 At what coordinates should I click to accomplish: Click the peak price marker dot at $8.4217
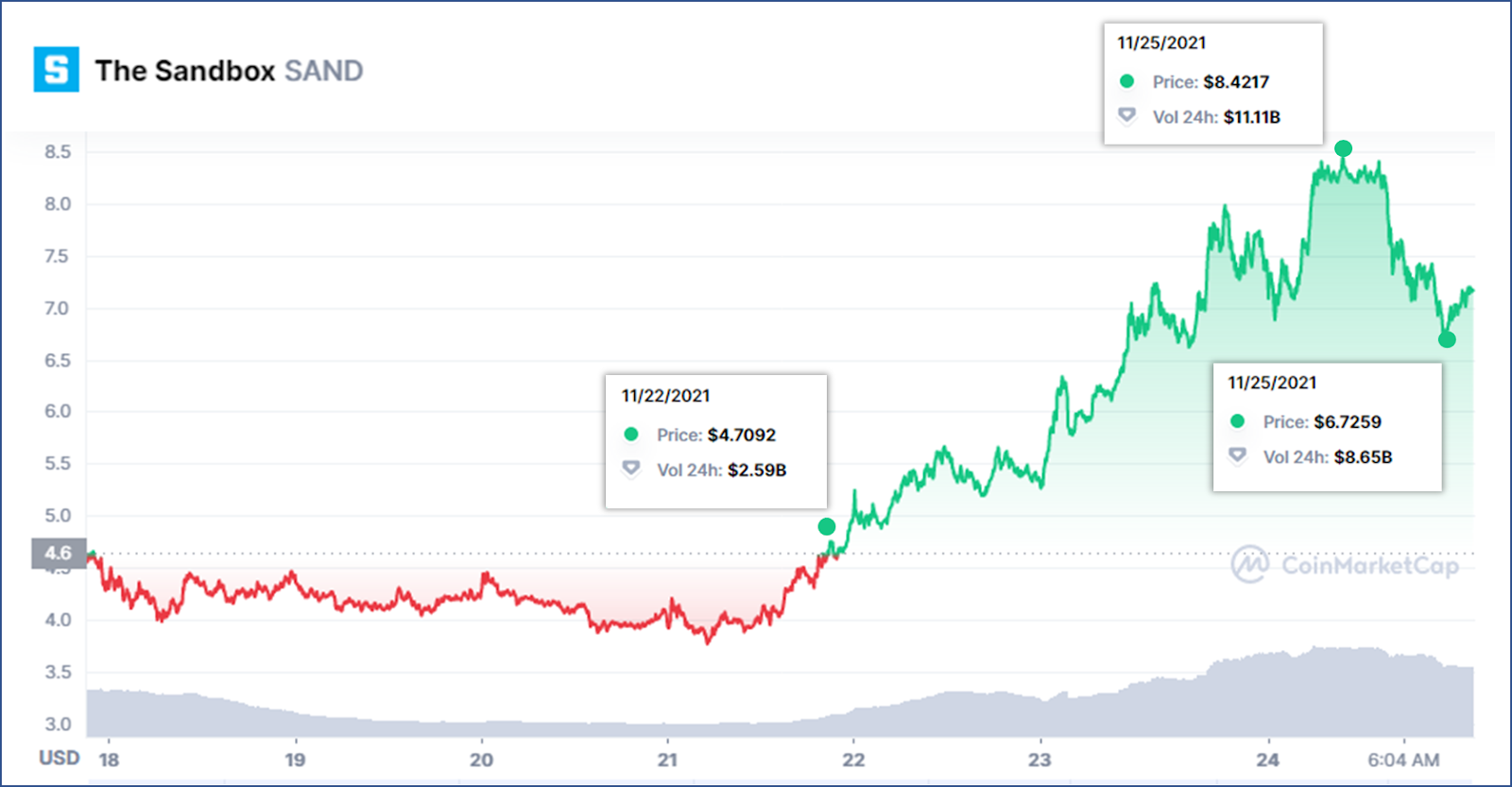coord(1343,148)
